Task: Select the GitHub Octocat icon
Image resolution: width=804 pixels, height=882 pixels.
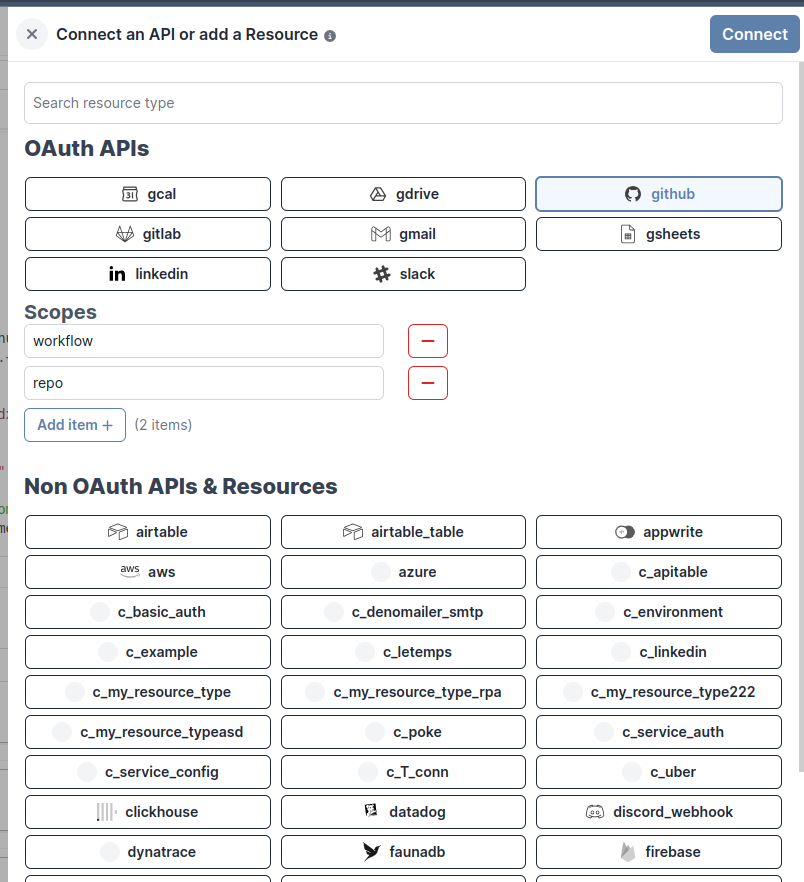Action: [x=633, y=194]
